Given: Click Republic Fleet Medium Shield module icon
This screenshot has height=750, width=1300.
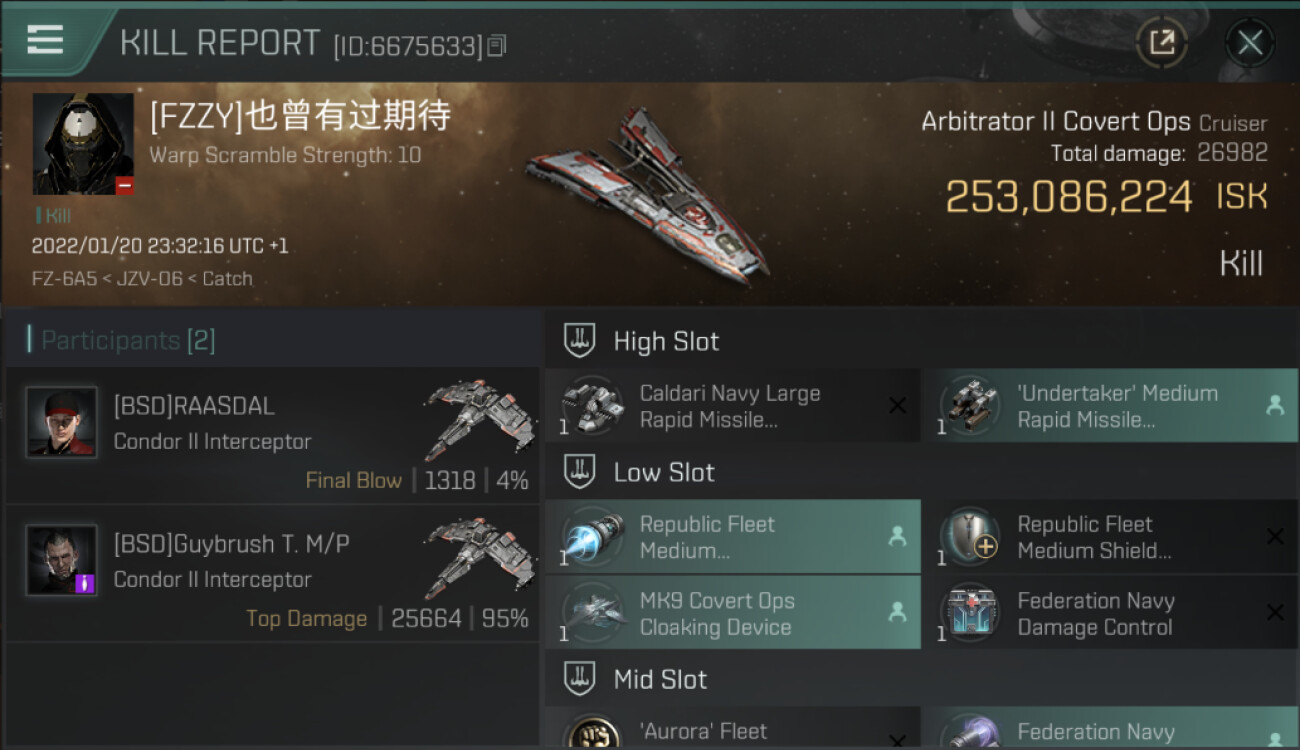Looking at the screenshot, I should point(970,537).
